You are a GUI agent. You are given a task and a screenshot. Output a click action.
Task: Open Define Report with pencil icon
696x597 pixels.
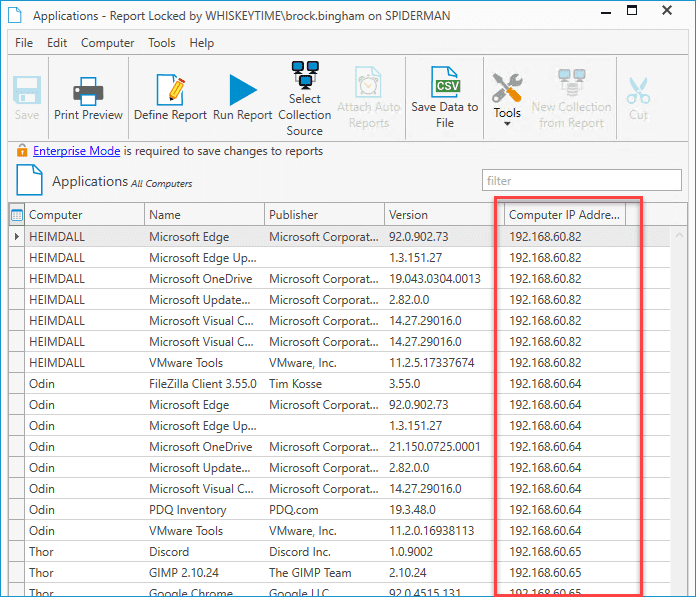[x=170, y=90]
